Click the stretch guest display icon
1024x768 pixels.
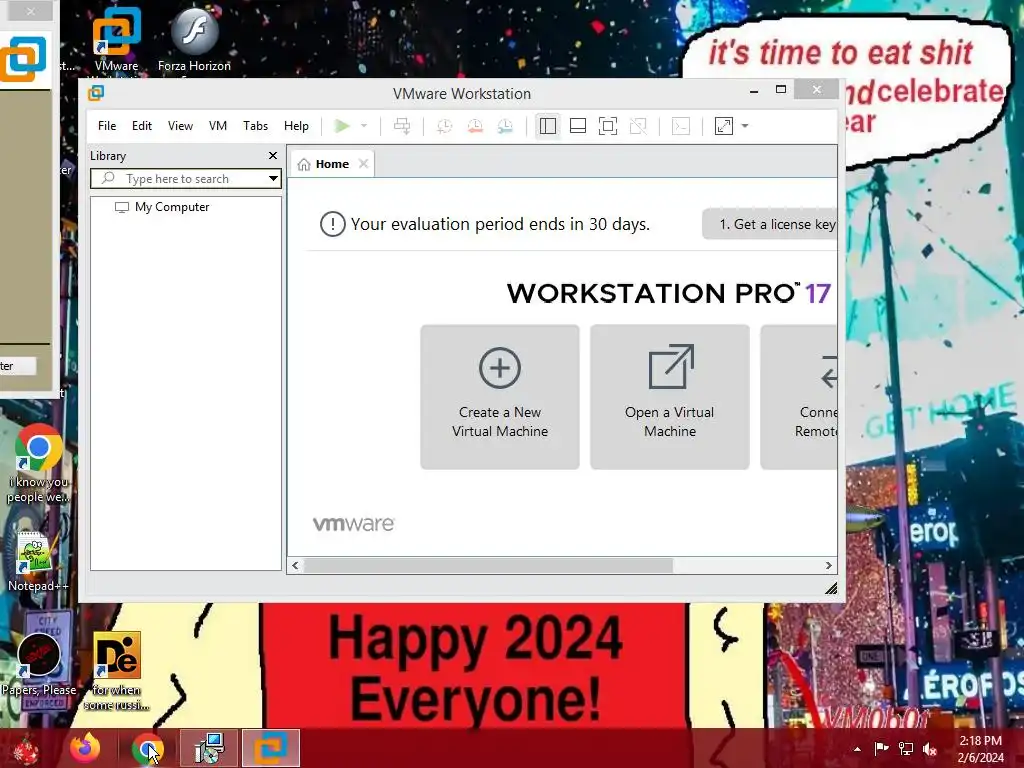tap(724, 126)
